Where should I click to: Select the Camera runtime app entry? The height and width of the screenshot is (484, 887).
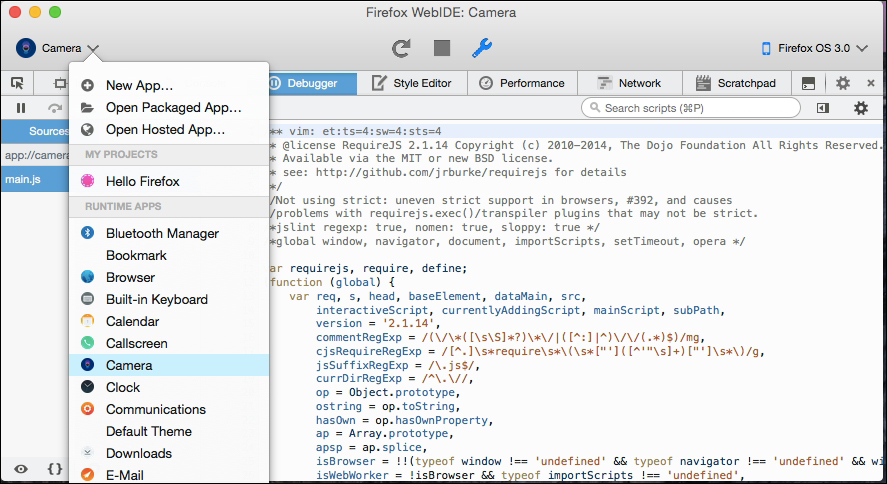[169, 365]
